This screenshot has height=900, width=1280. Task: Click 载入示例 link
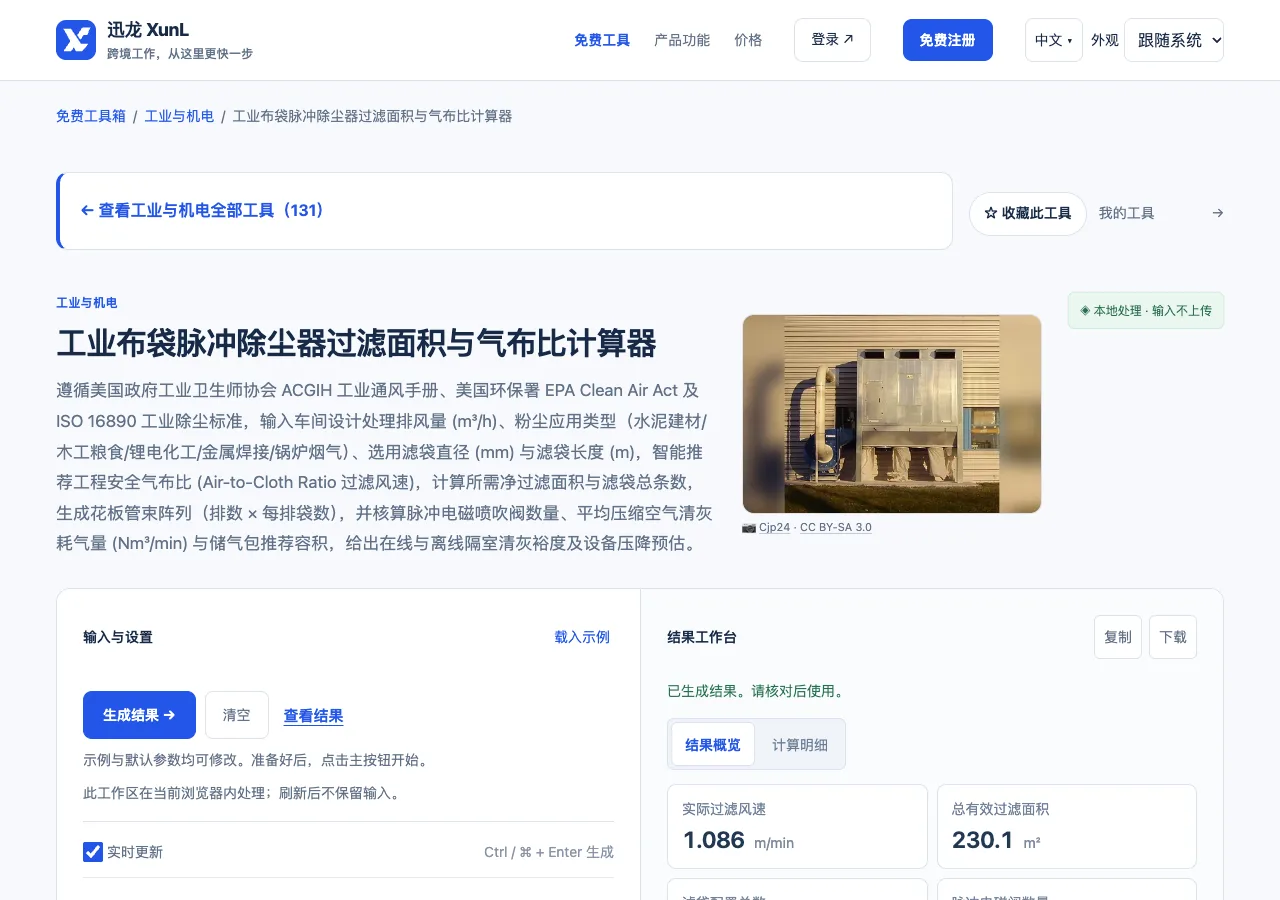point(582,637)
